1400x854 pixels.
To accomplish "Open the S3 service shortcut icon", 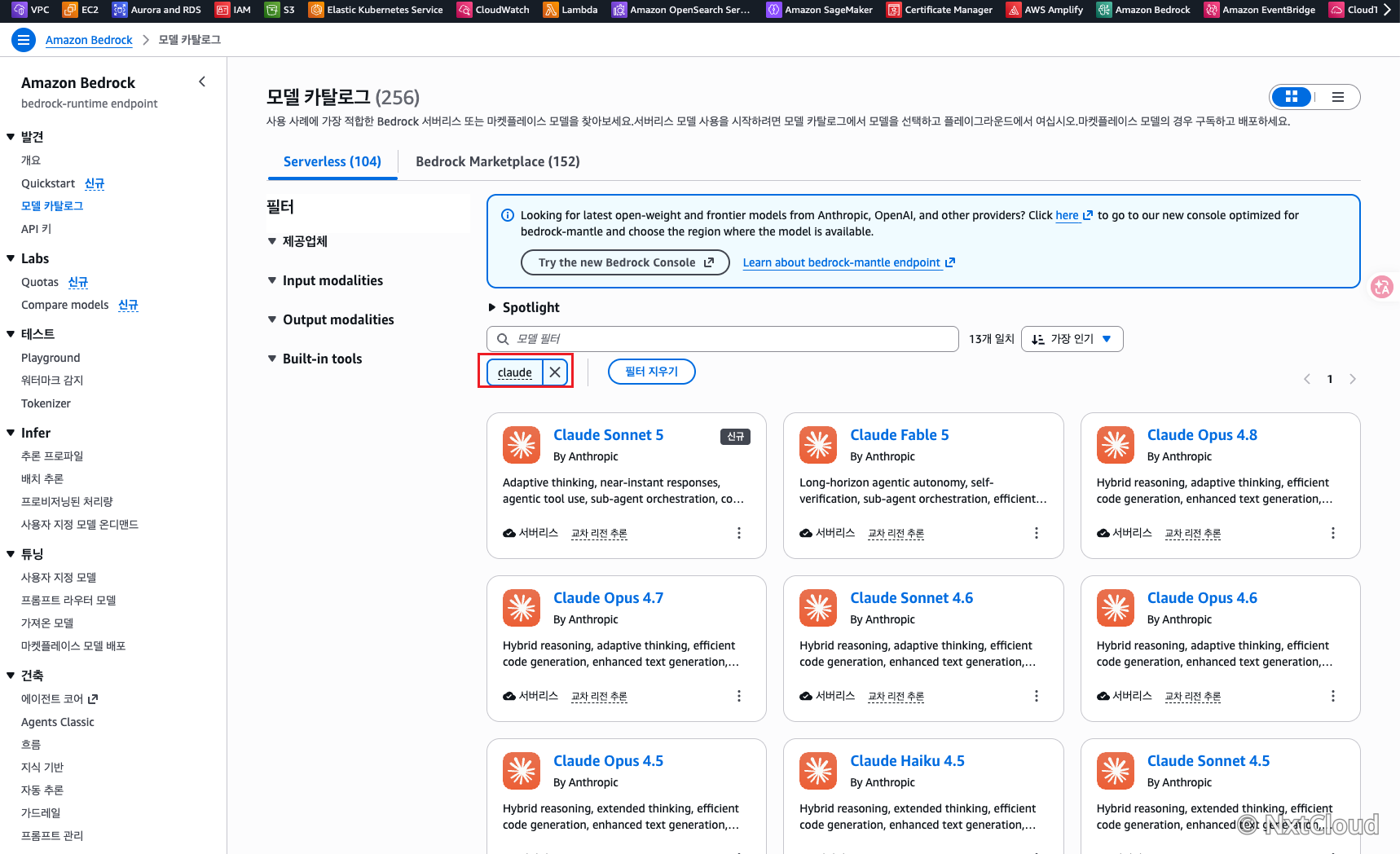I will tap(272, 10).
